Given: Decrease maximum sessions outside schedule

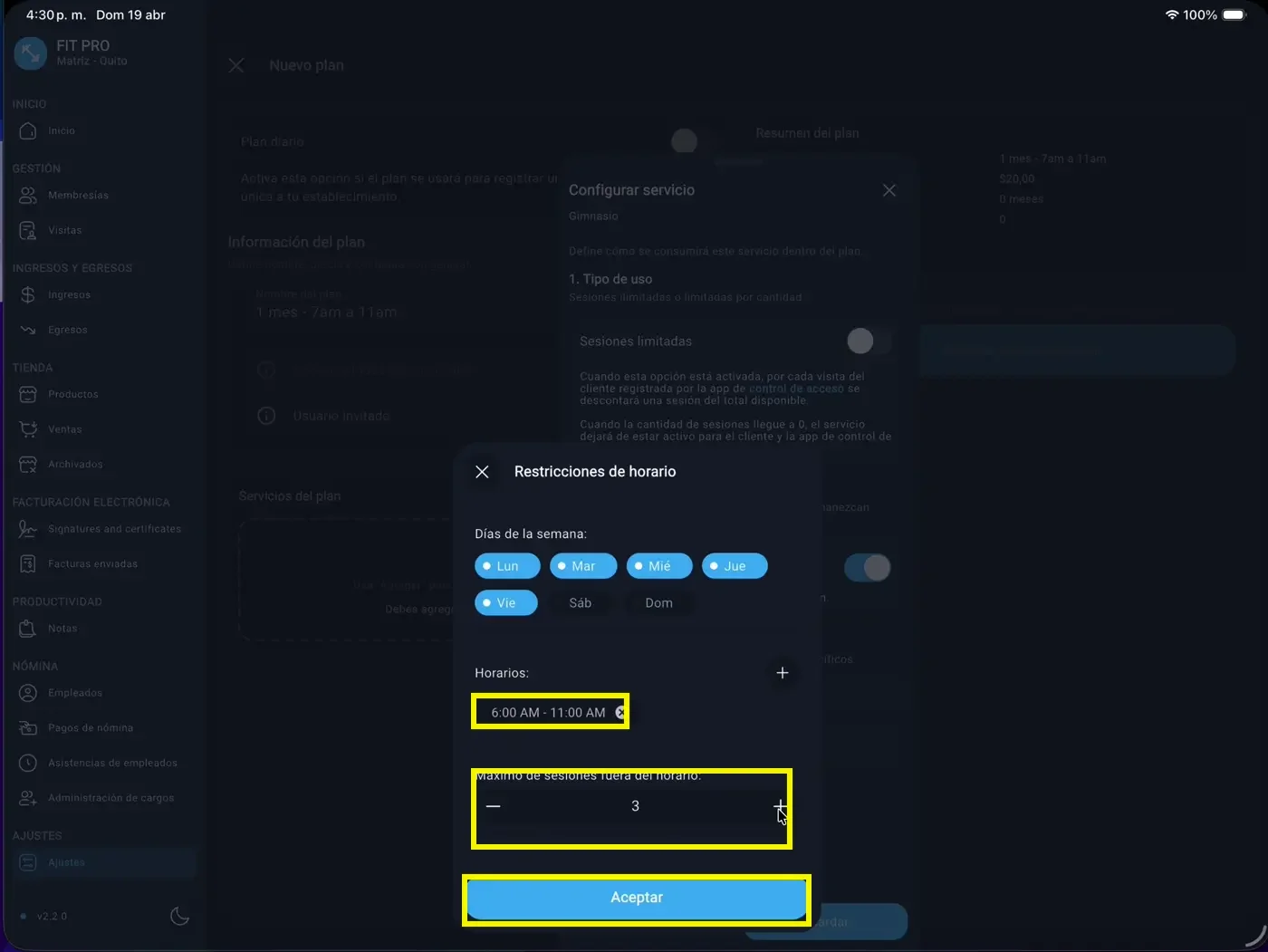Looking at the screenshot, I should coord(493,806).
